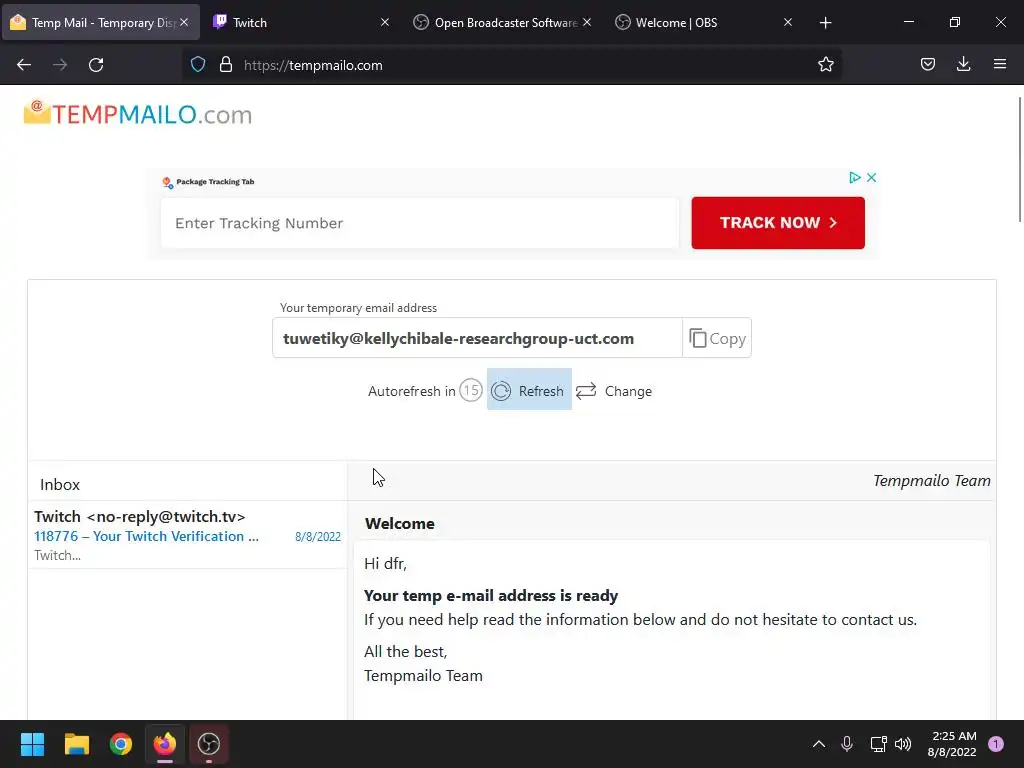Click the Welcome message heading
Image resolution: width=1024 pixels, height=768 pixels.
click(x=400, y=524)
